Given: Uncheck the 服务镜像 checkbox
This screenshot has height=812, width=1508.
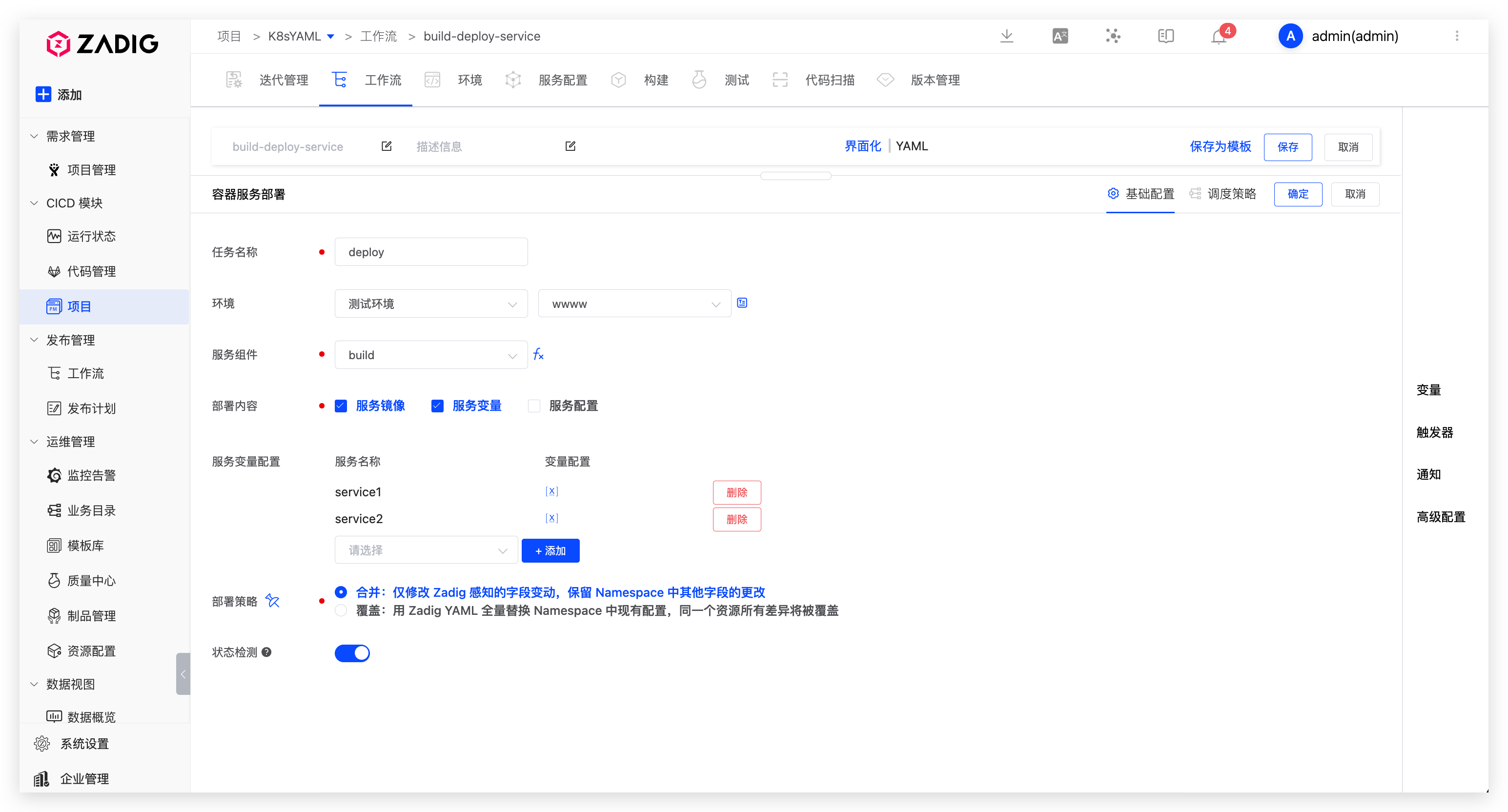Looking at the screenshot, I should (x=341, y=406).
